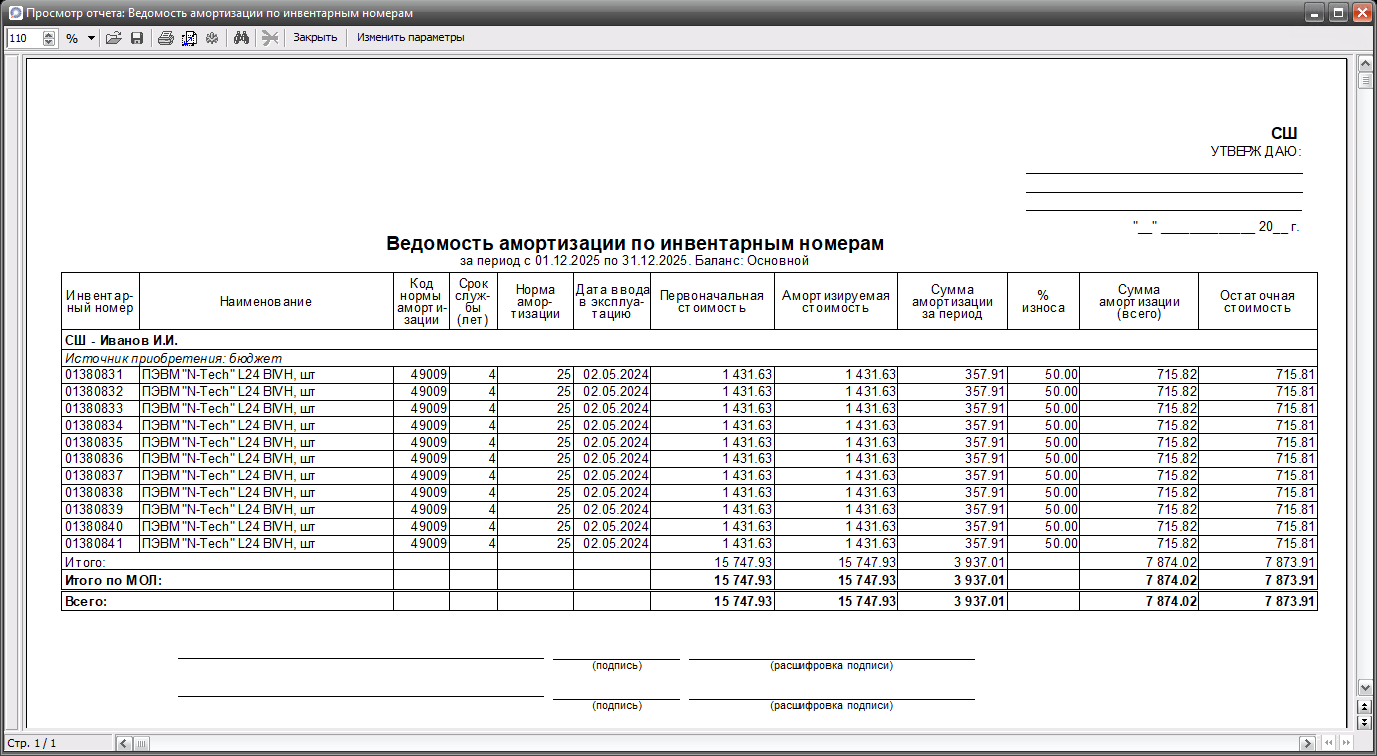Click the dimmed settings icon before the binoculars
The height and width of the screenshot is (756, 1377).
(211, 38)
